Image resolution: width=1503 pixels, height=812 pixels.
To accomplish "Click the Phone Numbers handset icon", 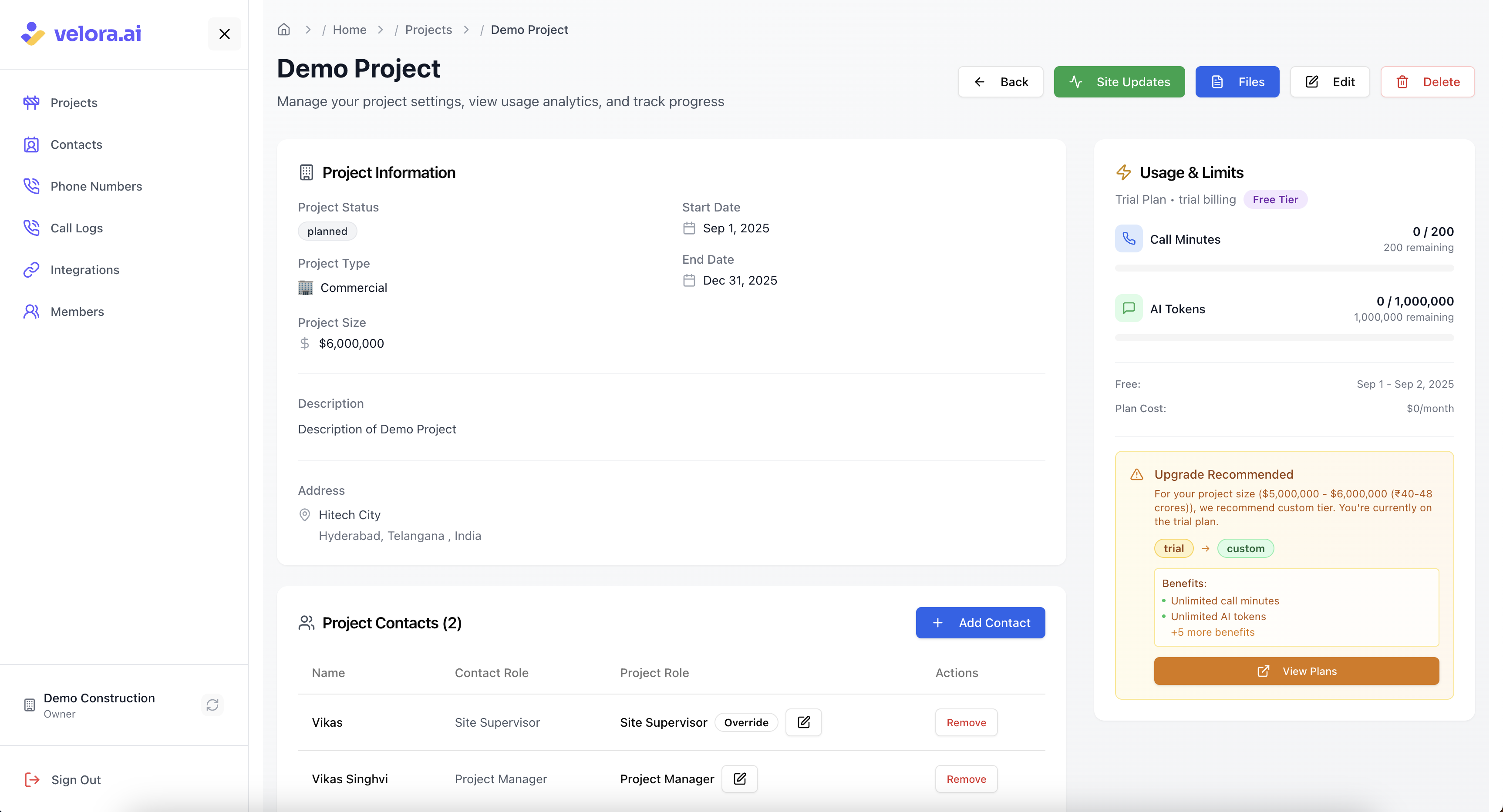I will click(31, 186).
